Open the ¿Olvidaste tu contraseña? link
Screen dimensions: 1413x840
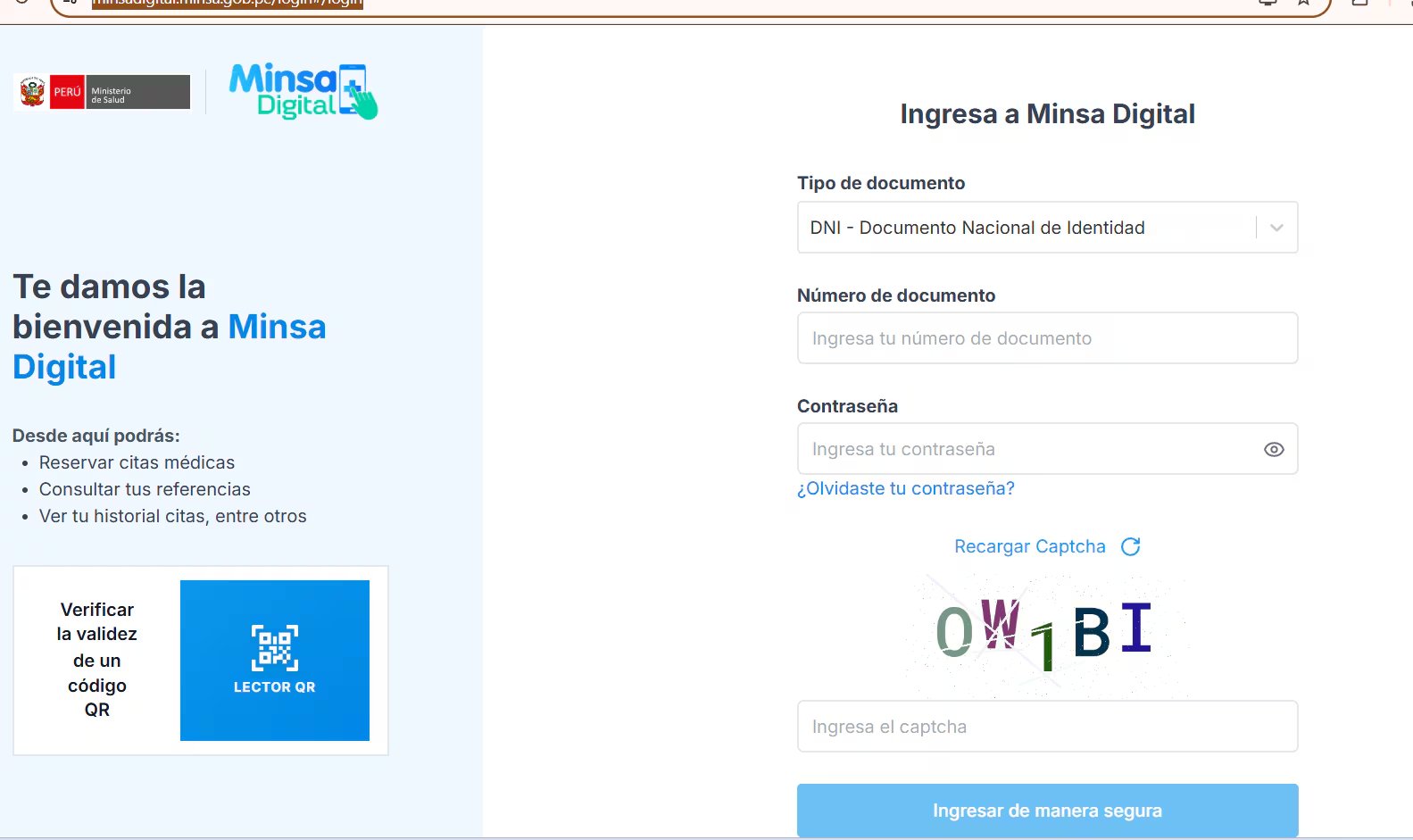(x=905, y=488)
